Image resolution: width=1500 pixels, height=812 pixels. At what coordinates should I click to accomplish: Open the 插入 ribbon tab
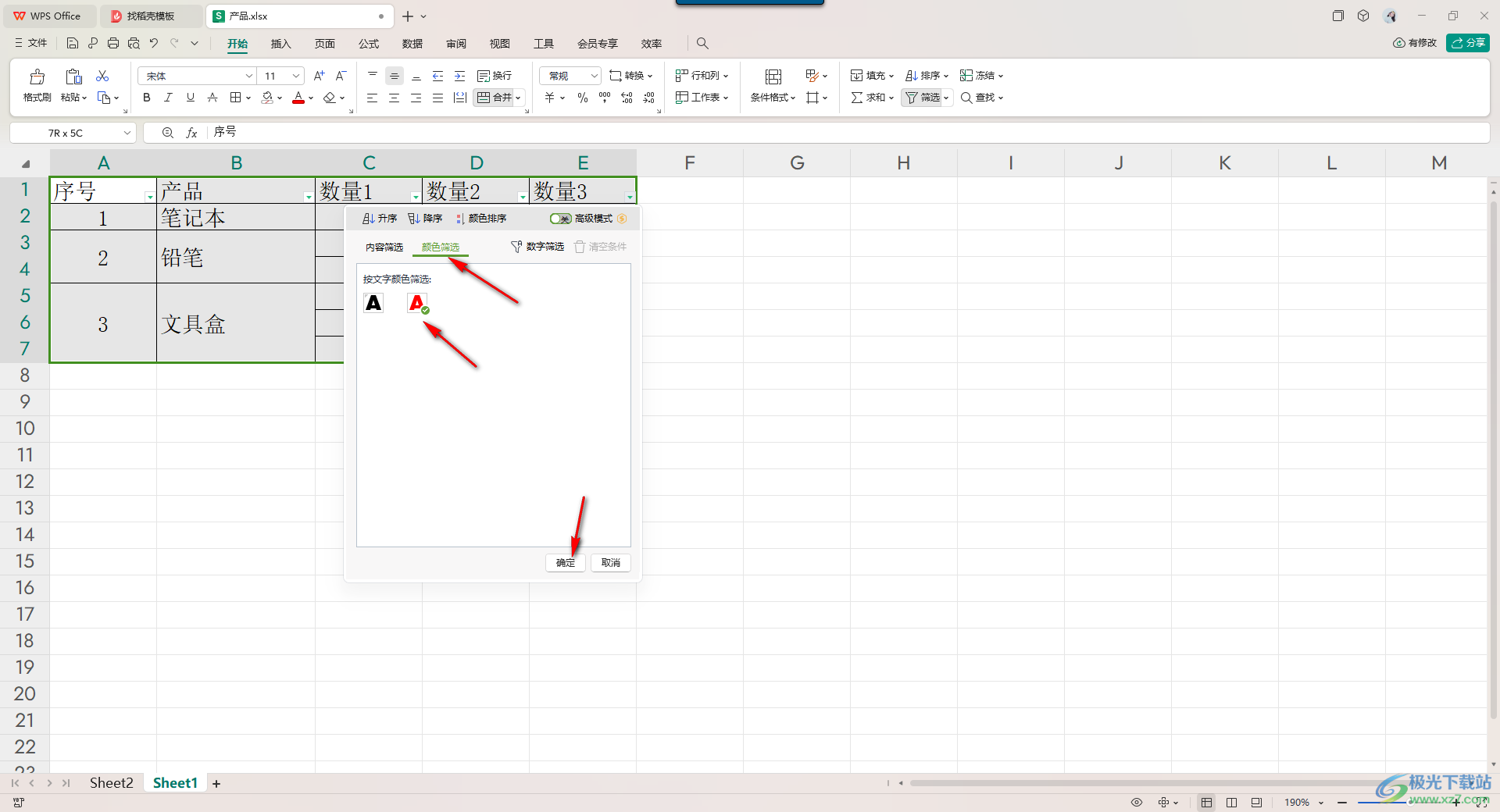[280, 44]
